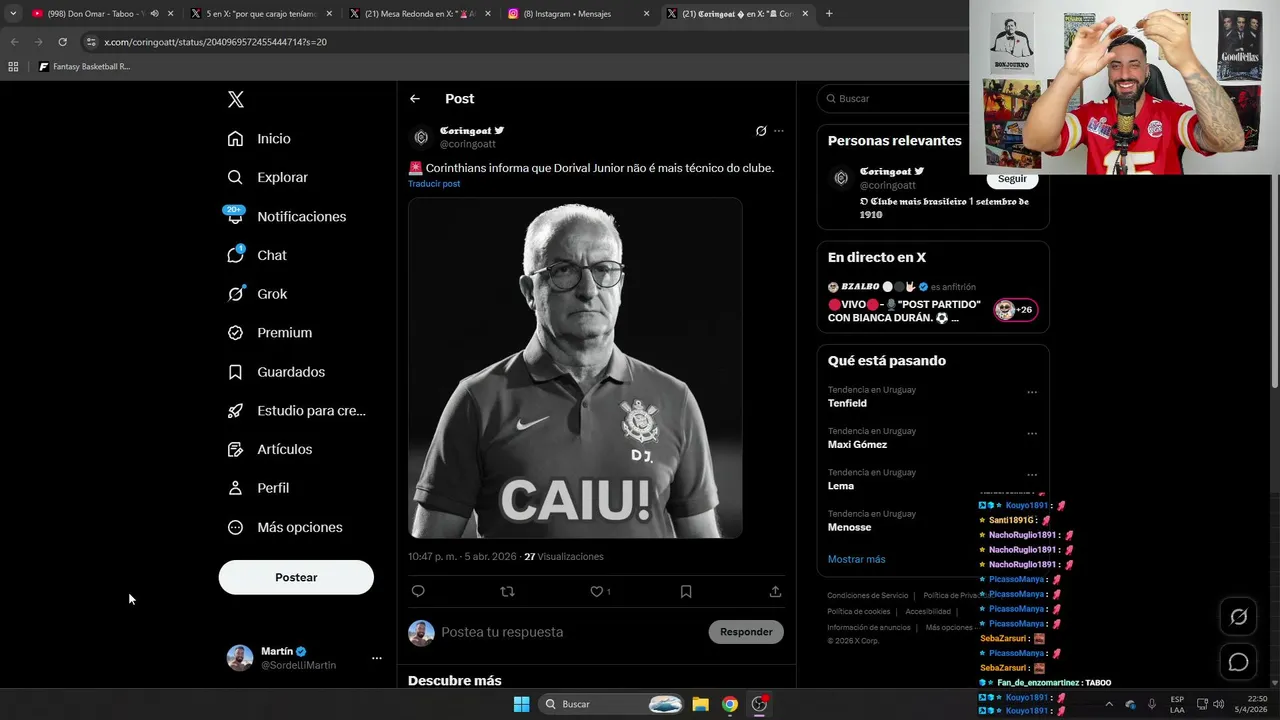
Task: Click the floating messages chat button
Action: point(1238,662)
